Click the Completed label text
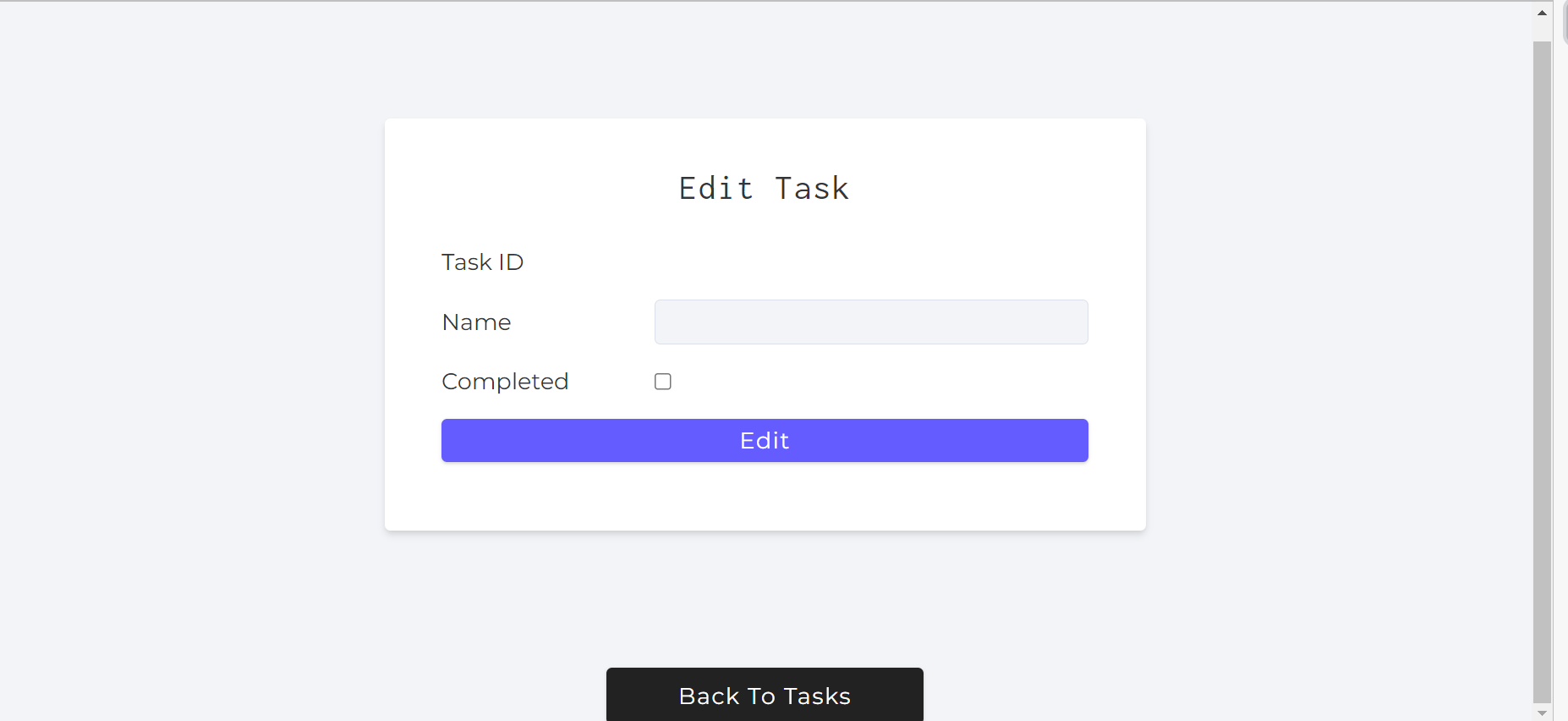The image size is (1568, 721). (505, 382)
